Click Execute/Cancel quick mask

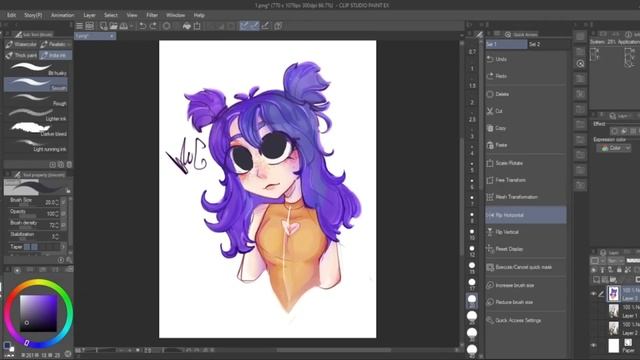(x=526, y=267)
